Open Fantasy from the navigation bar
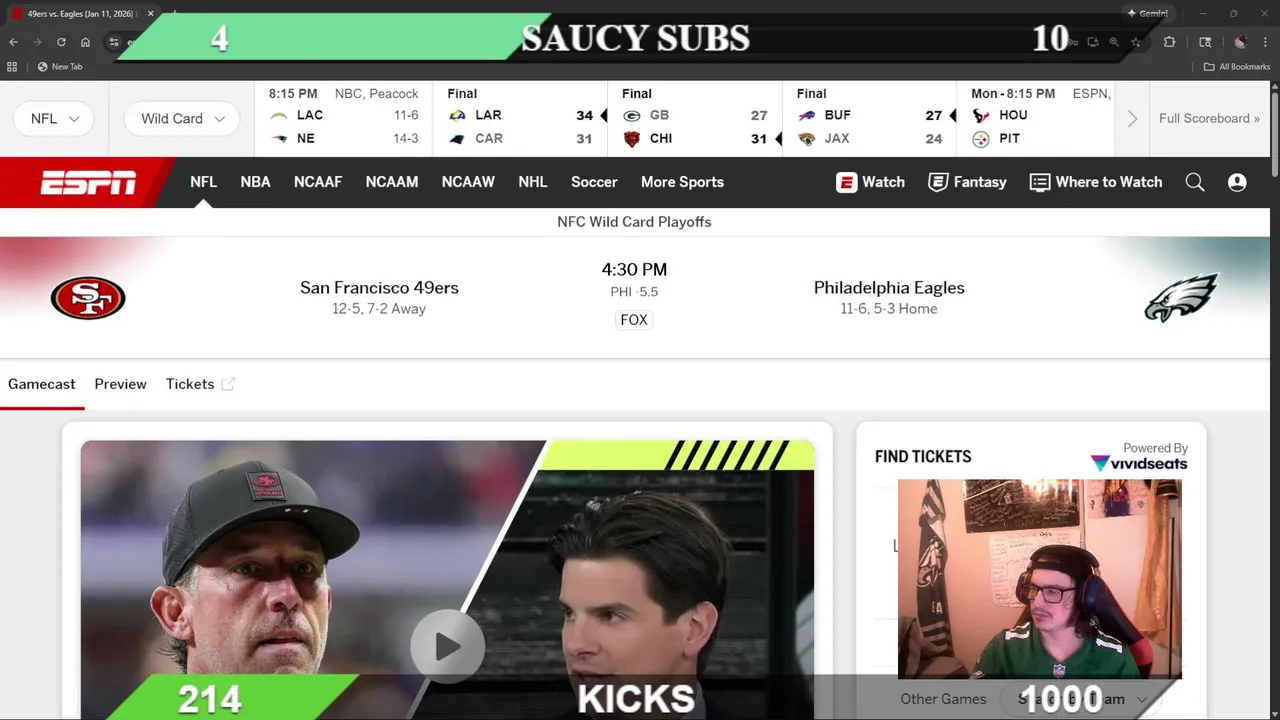Screen dimensions: 1280x720 [x=967, y=182]
